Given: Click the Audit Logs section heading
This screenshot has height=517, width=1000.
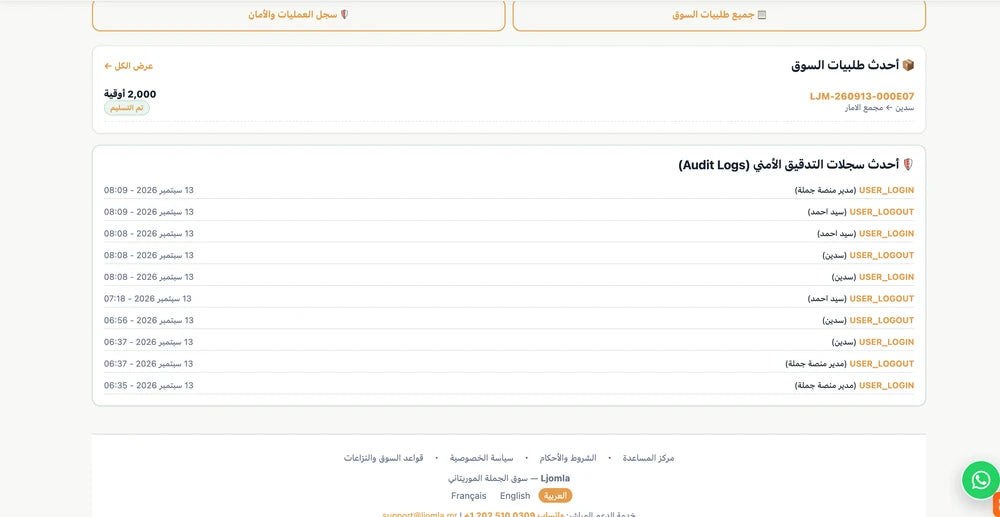Looking at the screenshot, I should click(796, 164).
